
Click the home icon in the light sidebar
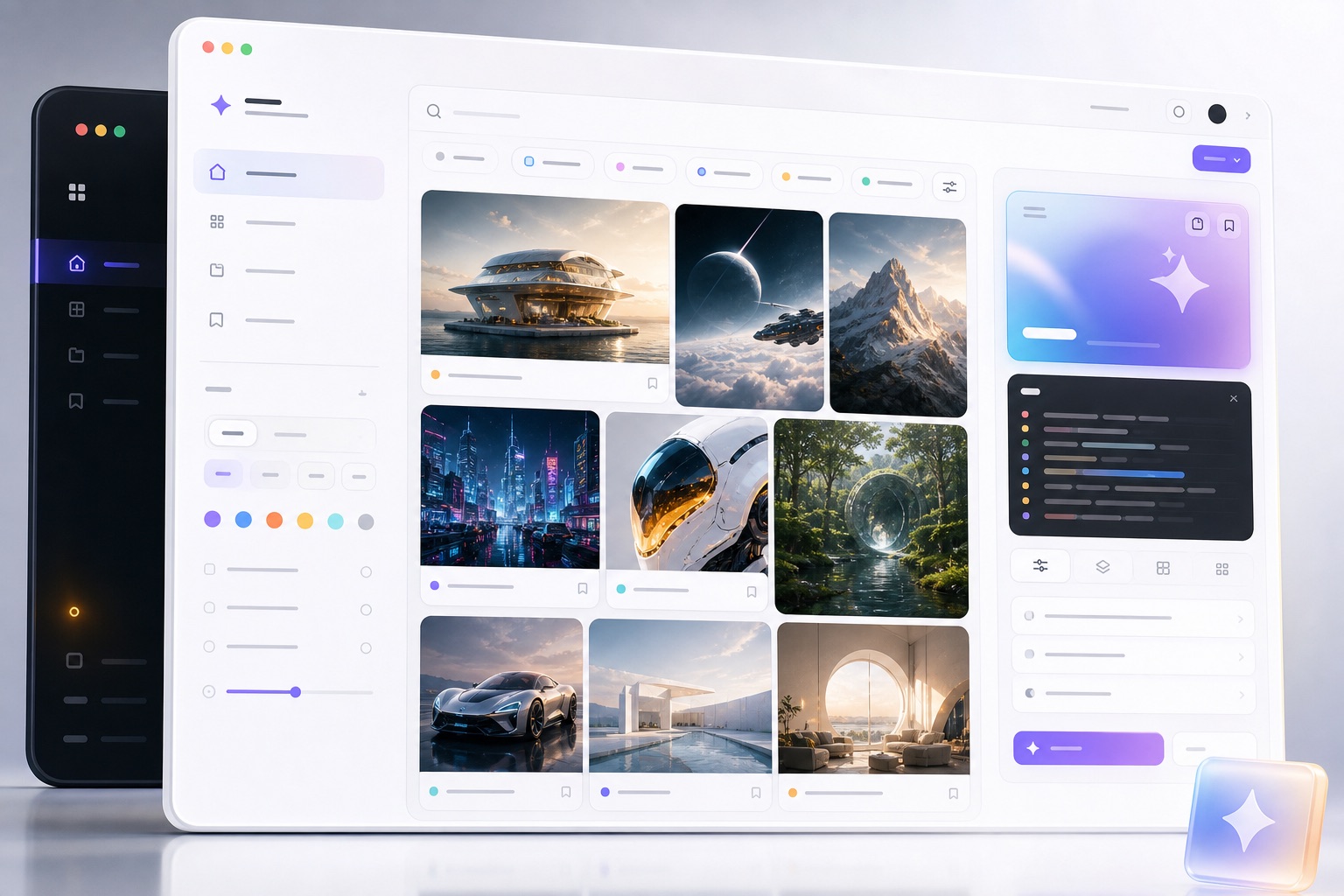[x=218, y=172]
